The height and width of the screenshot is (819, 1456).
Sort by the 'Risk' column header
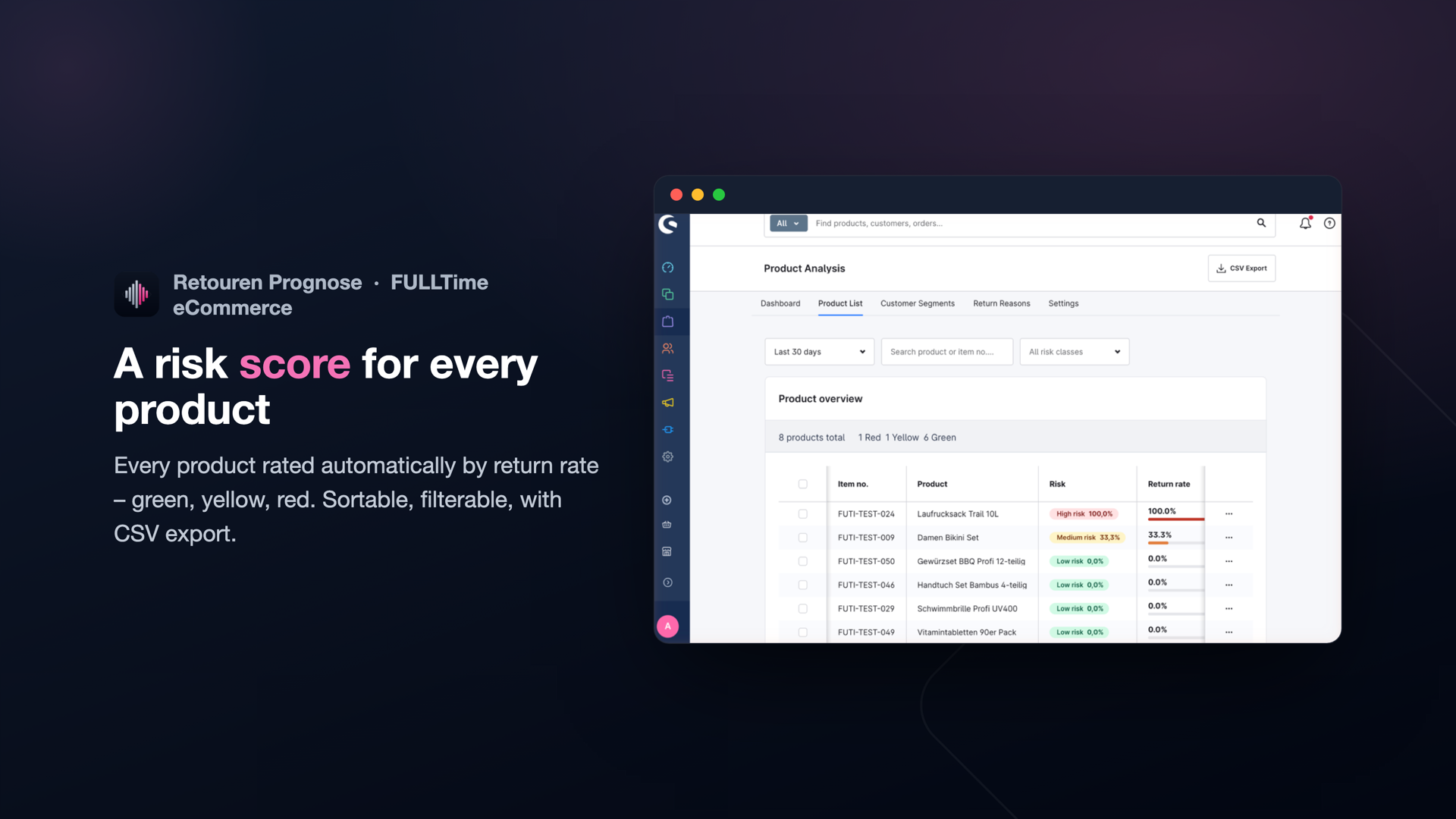click(x=1056, y=484)
